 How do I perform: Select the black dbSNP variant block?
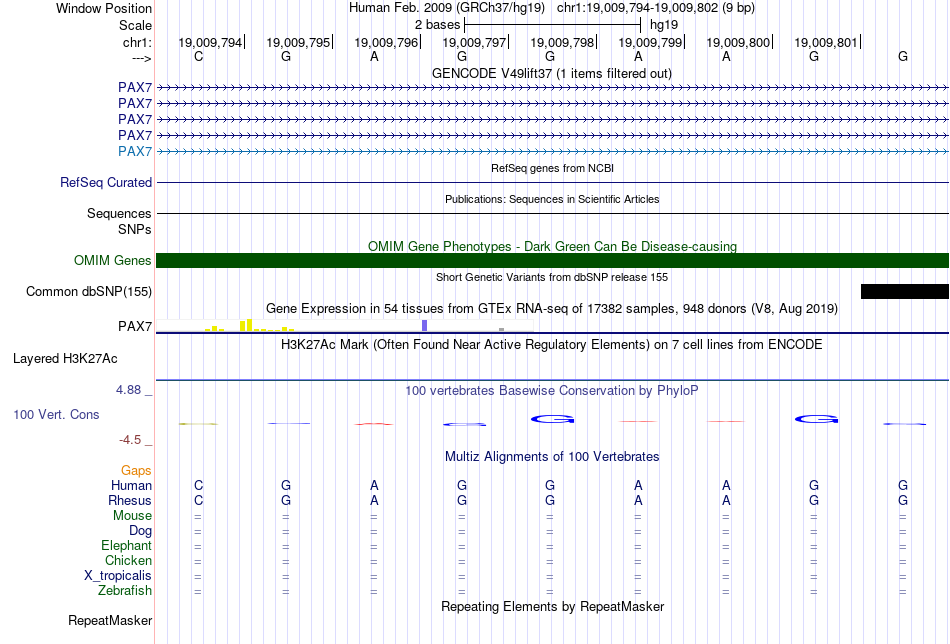tap(905, 291)
